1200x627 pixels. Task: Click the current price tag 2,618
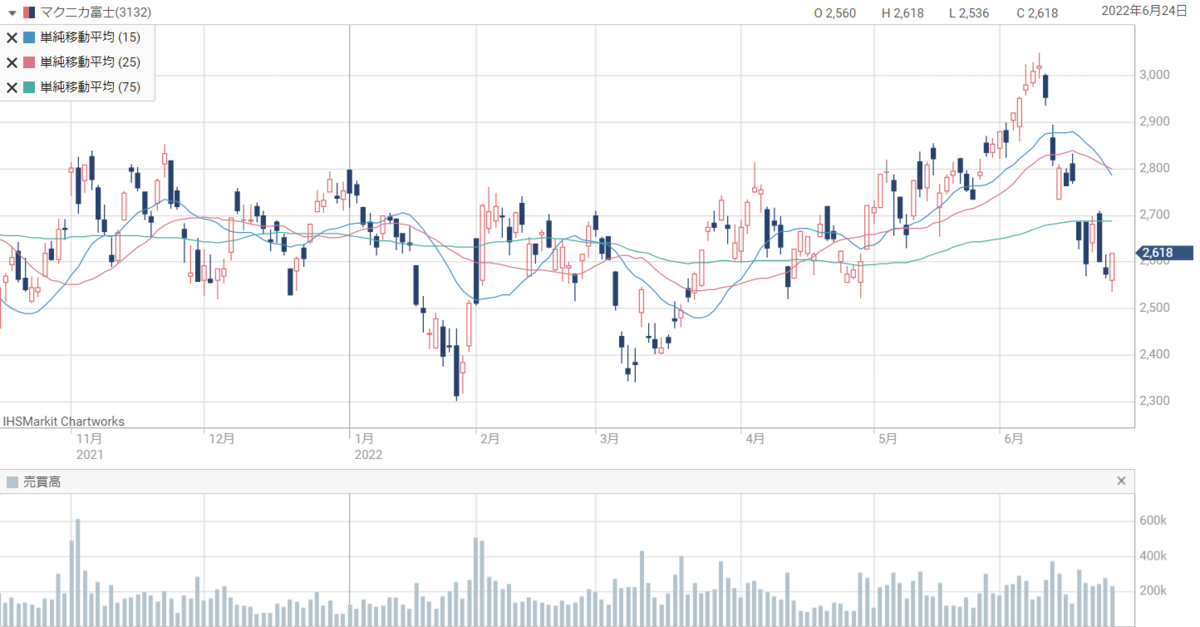(x=1165, y=253)
